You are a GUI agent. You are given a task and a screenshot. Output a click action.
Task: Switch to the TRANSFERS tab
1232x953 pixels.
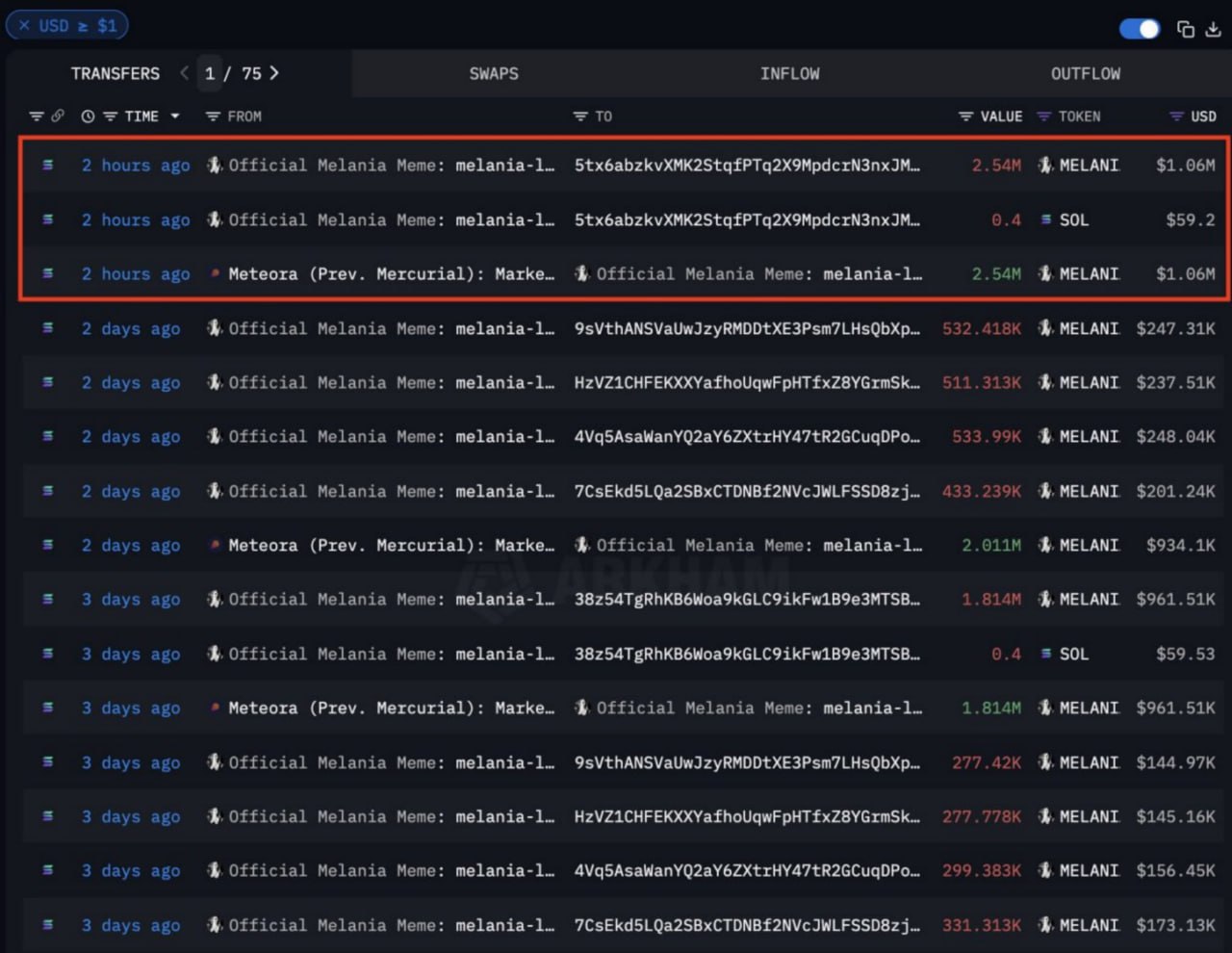tap(115, 73)
